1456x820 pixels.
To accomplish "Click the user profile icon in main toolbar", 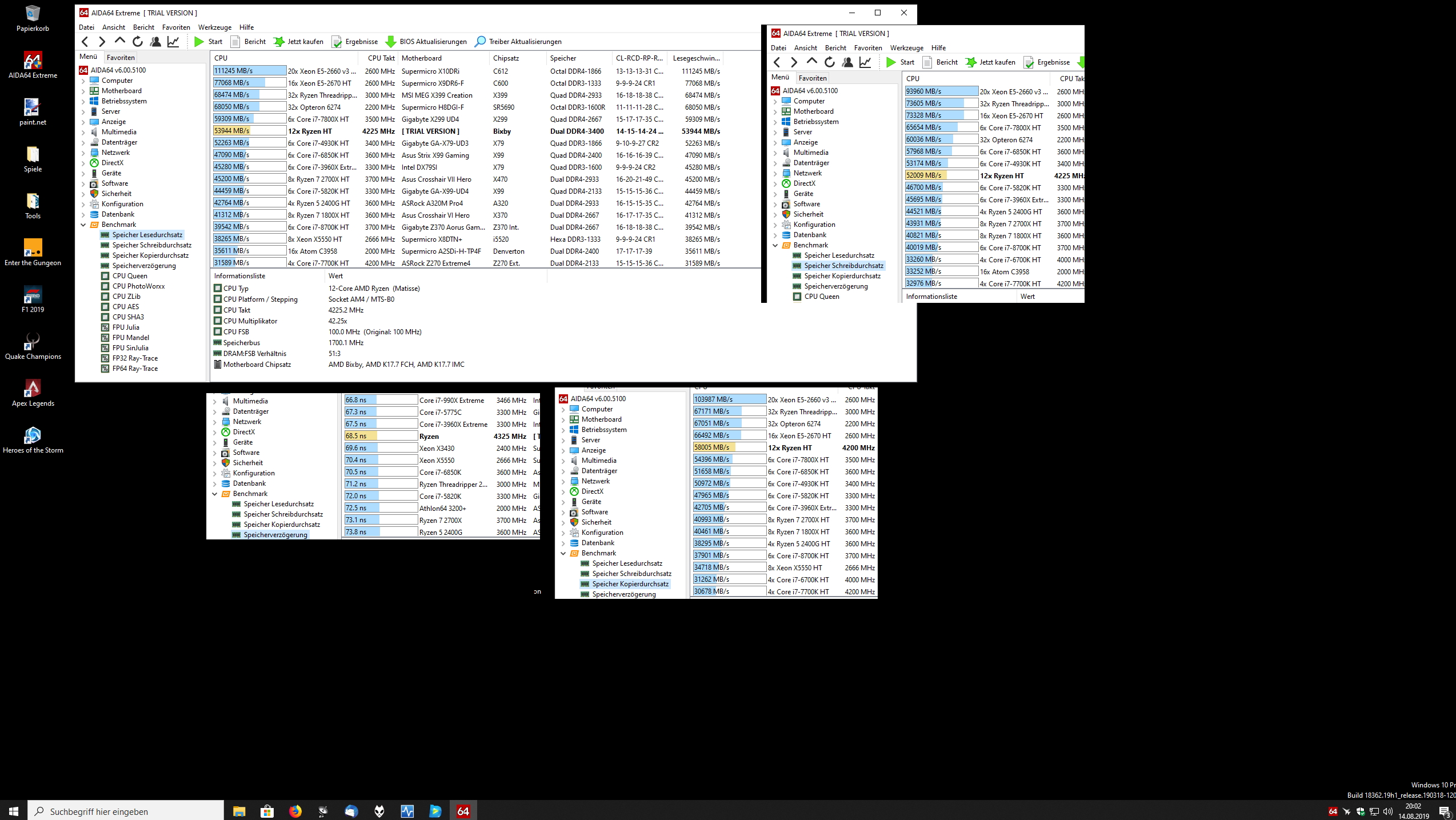I will tap(155, 41).
